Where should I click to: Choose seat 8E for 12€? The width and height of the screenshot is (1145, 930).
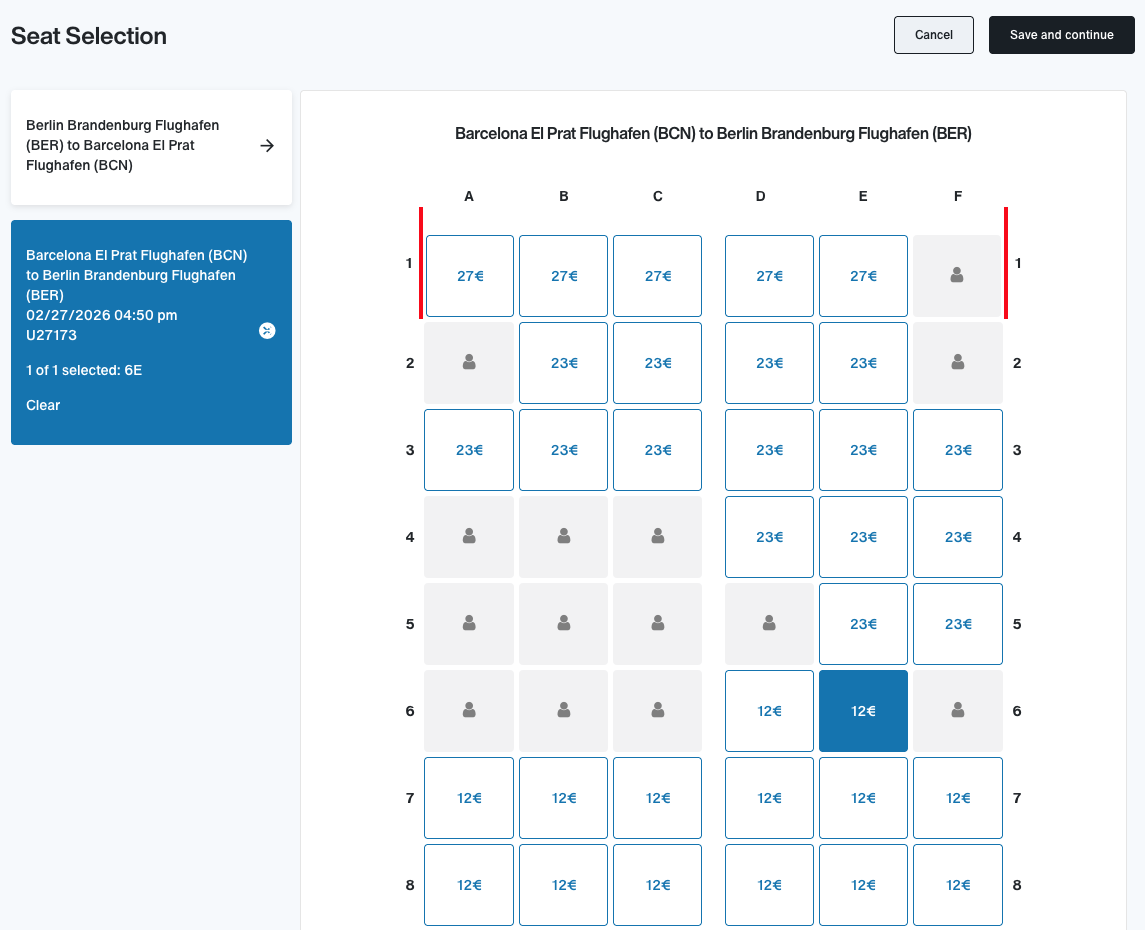point(863,885)
